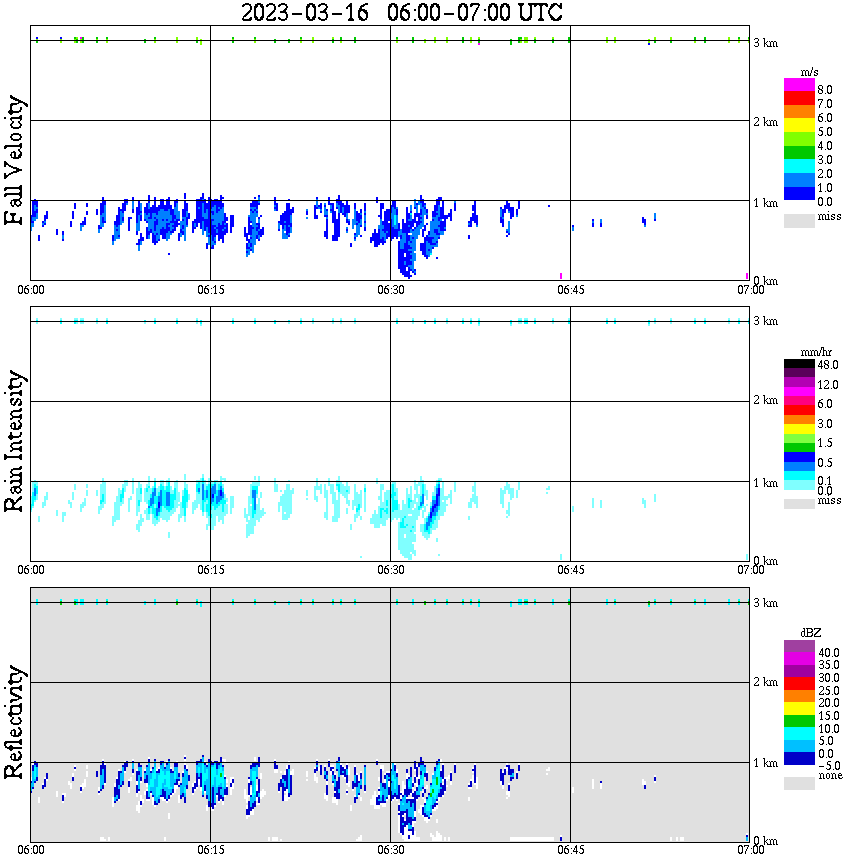
Task: Click the plot title date 2023-03-16
Action: (x=305, y=12)
